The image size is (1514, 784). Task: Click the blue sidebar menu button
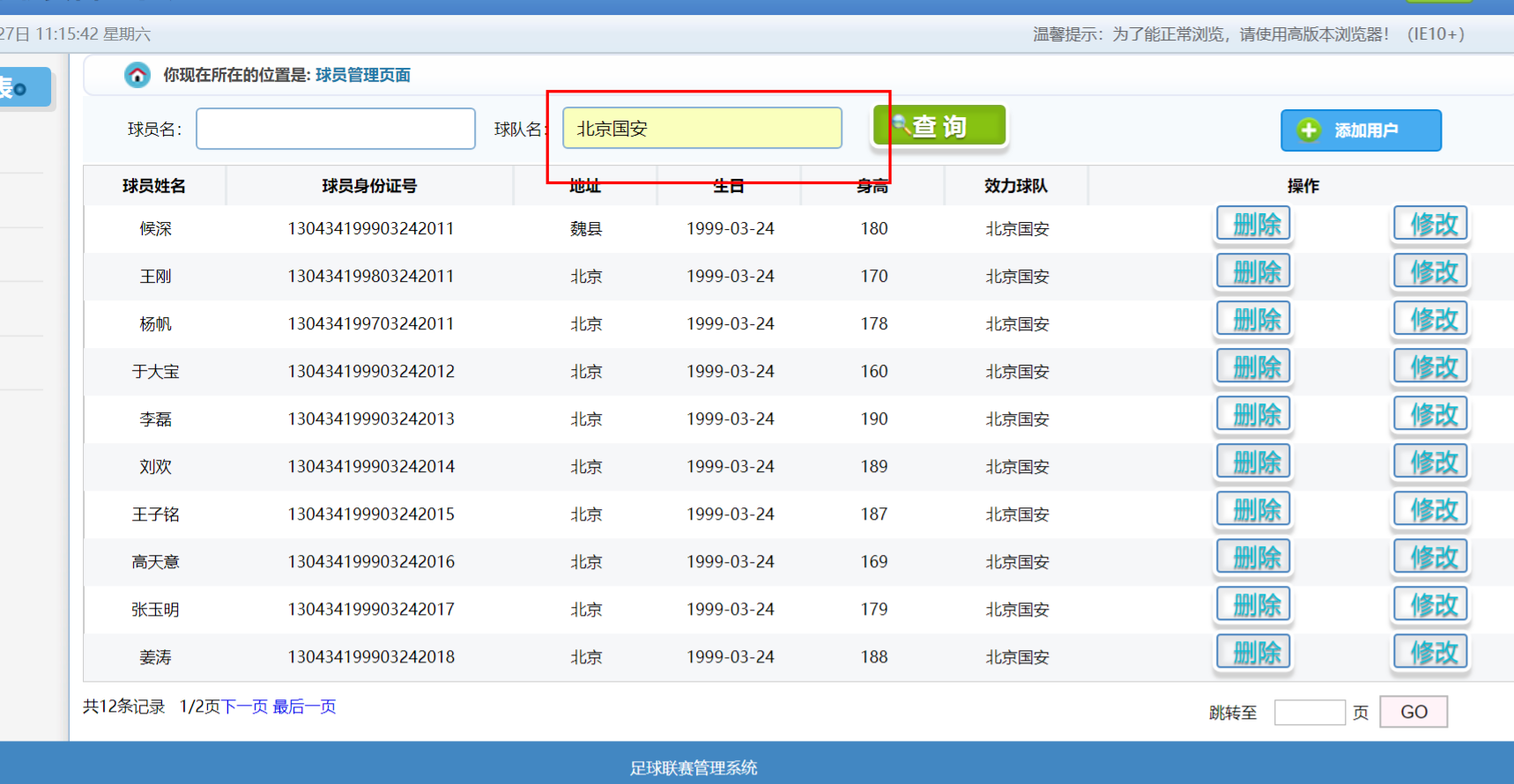coord(25,87)
